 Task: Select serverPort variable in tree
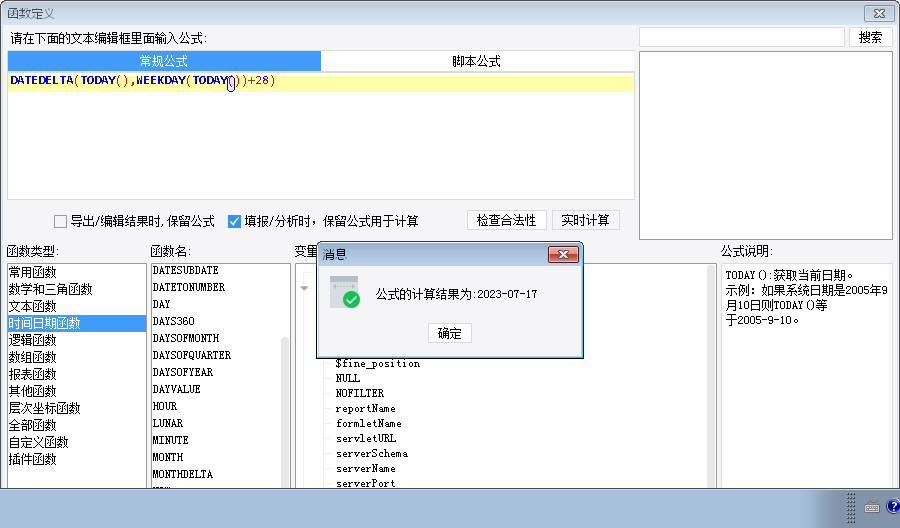click(366, 483)
